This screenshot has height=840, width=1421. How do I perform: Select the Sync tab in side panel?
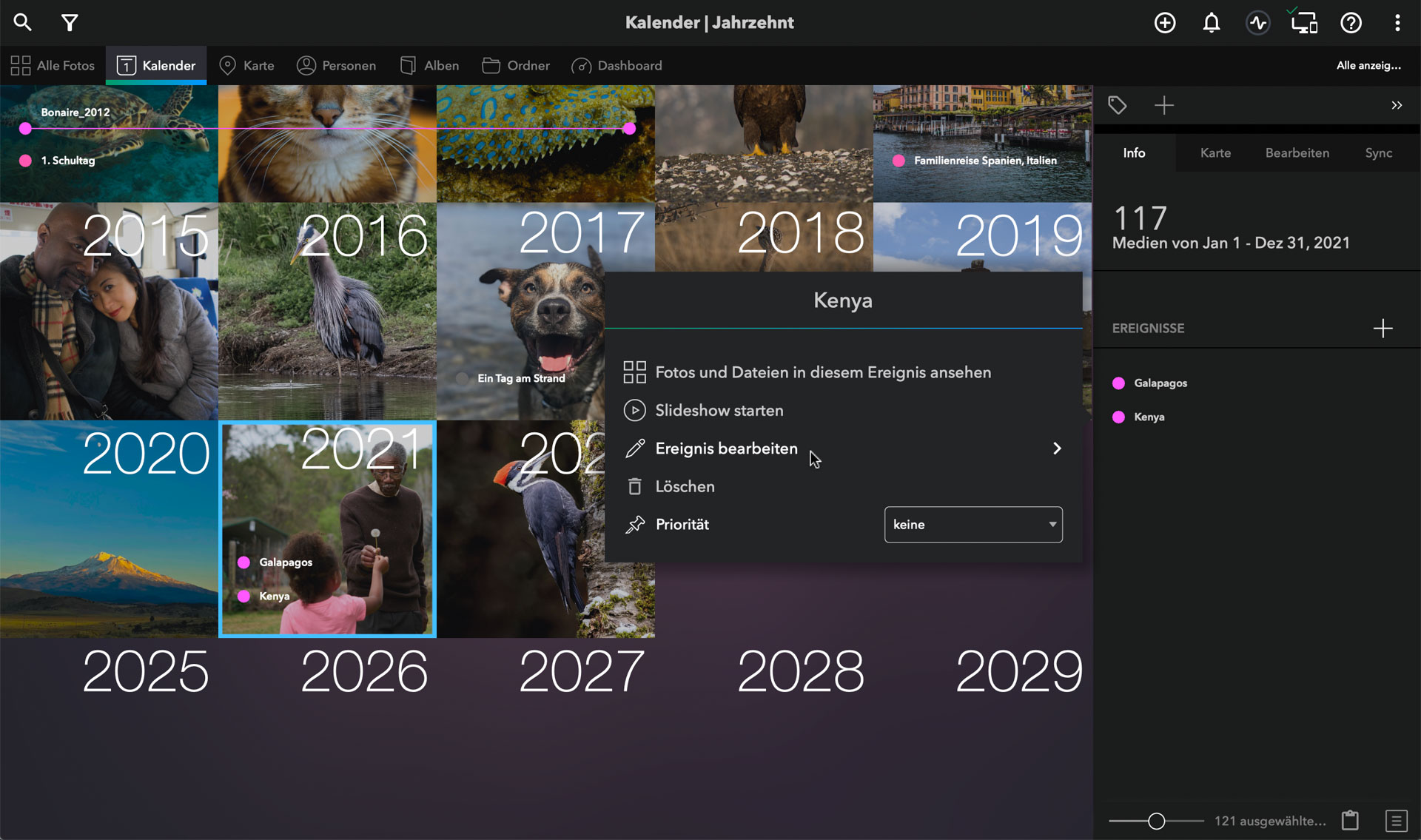click(x=1378, y=153)
